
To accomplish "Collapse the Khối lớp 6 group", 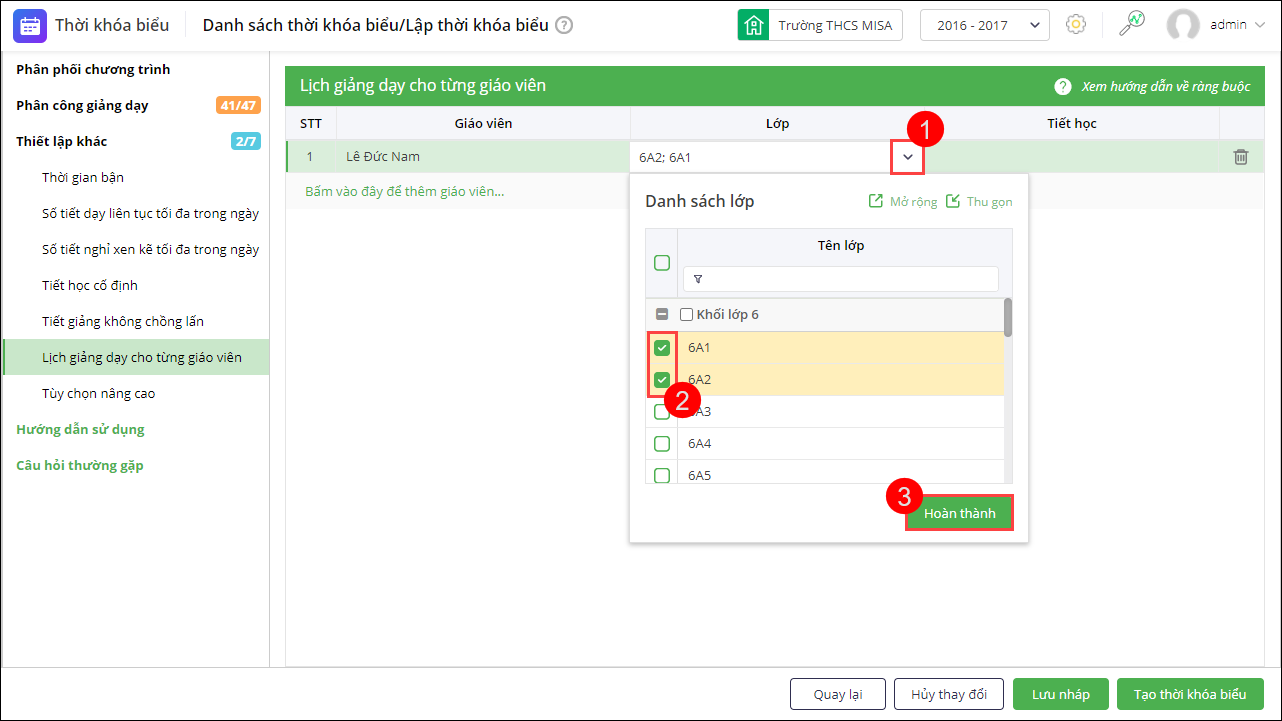I will [661, 315].
